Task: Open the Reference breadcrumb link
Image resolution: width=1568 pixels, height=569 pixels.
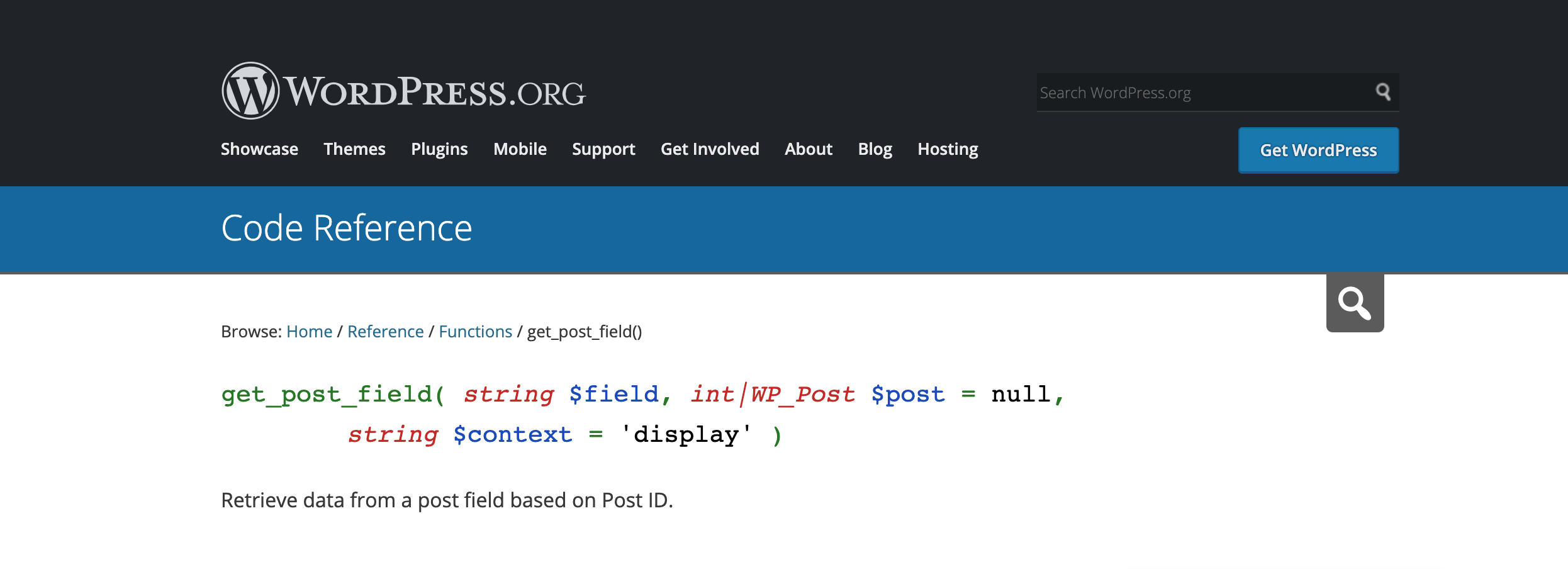Action: 385,331
